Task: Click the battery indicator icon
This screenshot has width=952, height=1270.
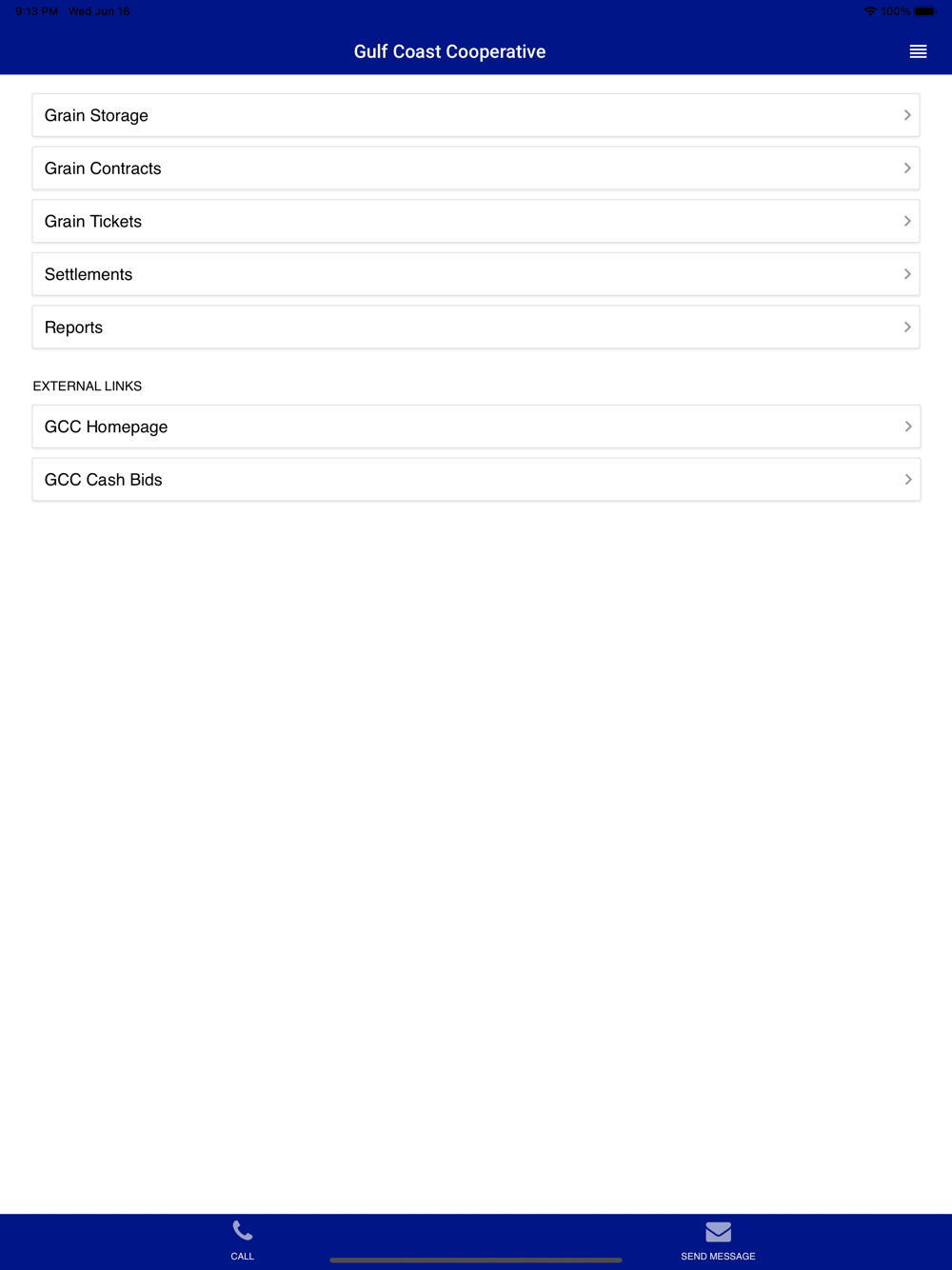Action: point(925,11)
